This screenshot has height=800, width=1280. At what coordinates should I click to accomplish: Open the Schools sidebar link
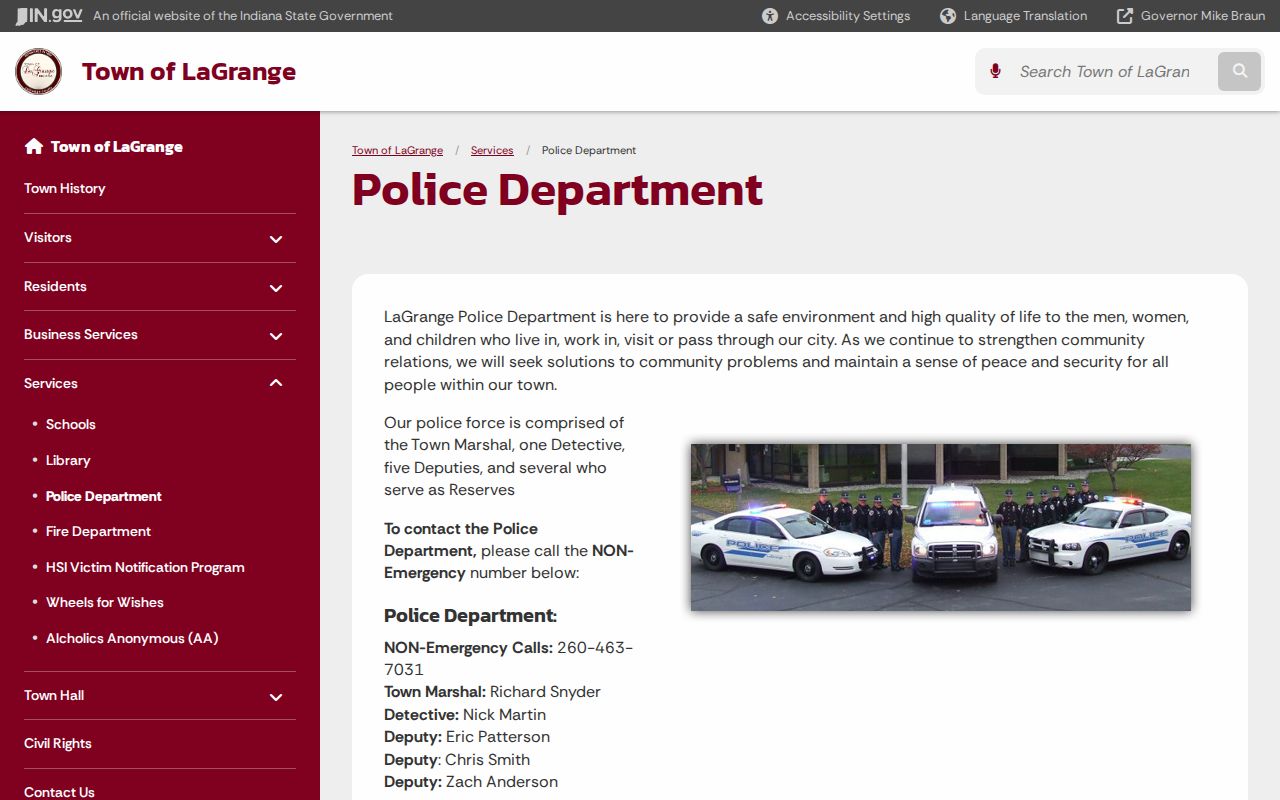(71, 424)
